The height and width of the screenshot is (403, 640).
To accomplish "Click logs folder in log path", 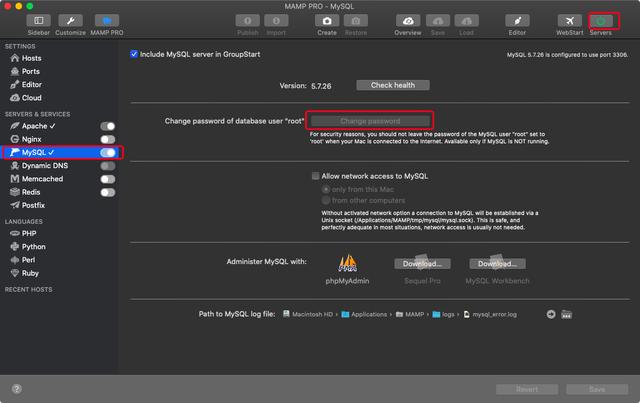I will tap(443, 314).
